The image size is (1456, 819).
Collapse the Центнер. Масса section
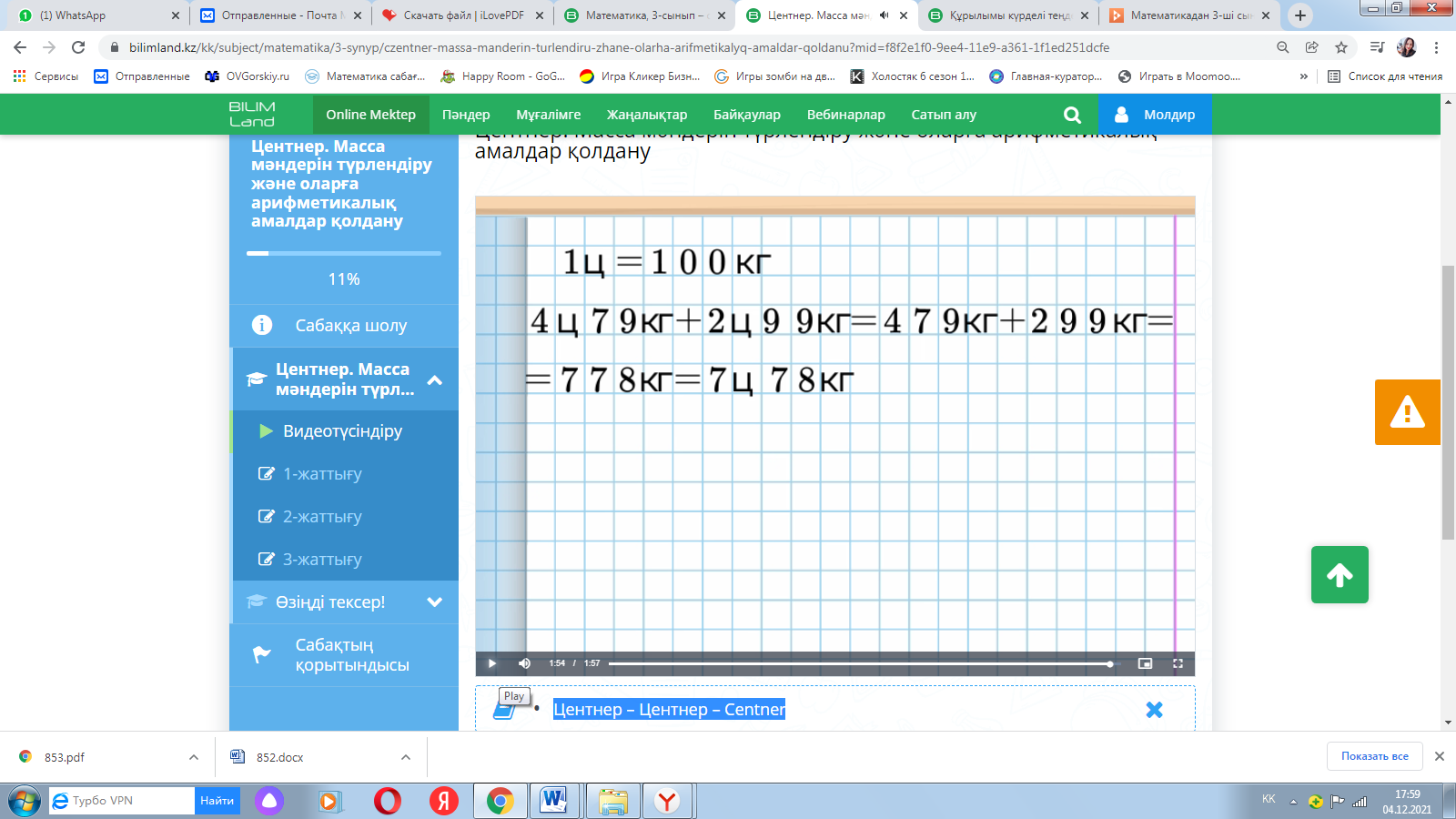coord(435,380)
